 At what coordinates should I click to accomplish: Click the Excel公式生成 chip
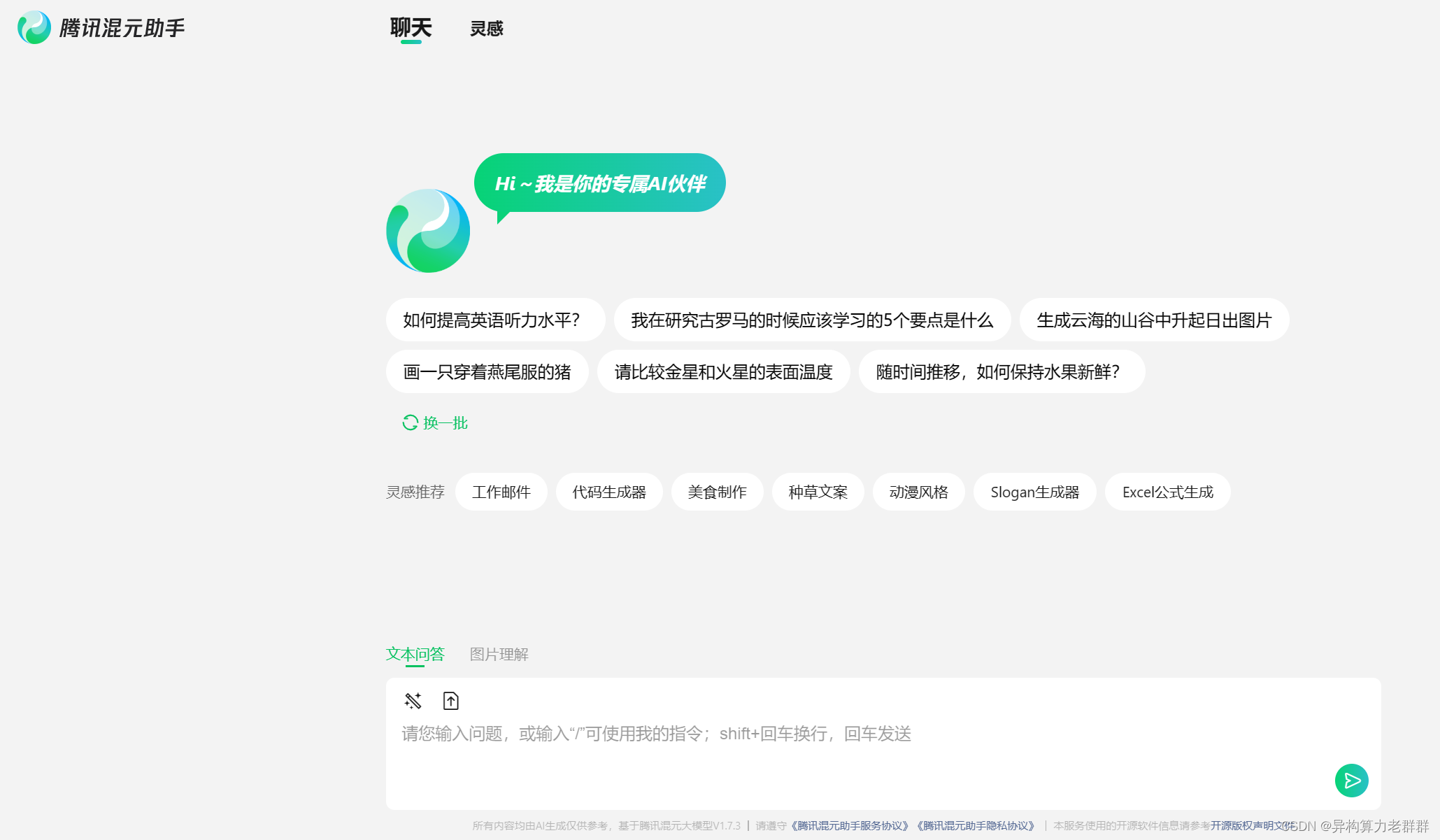point(1167,492)
